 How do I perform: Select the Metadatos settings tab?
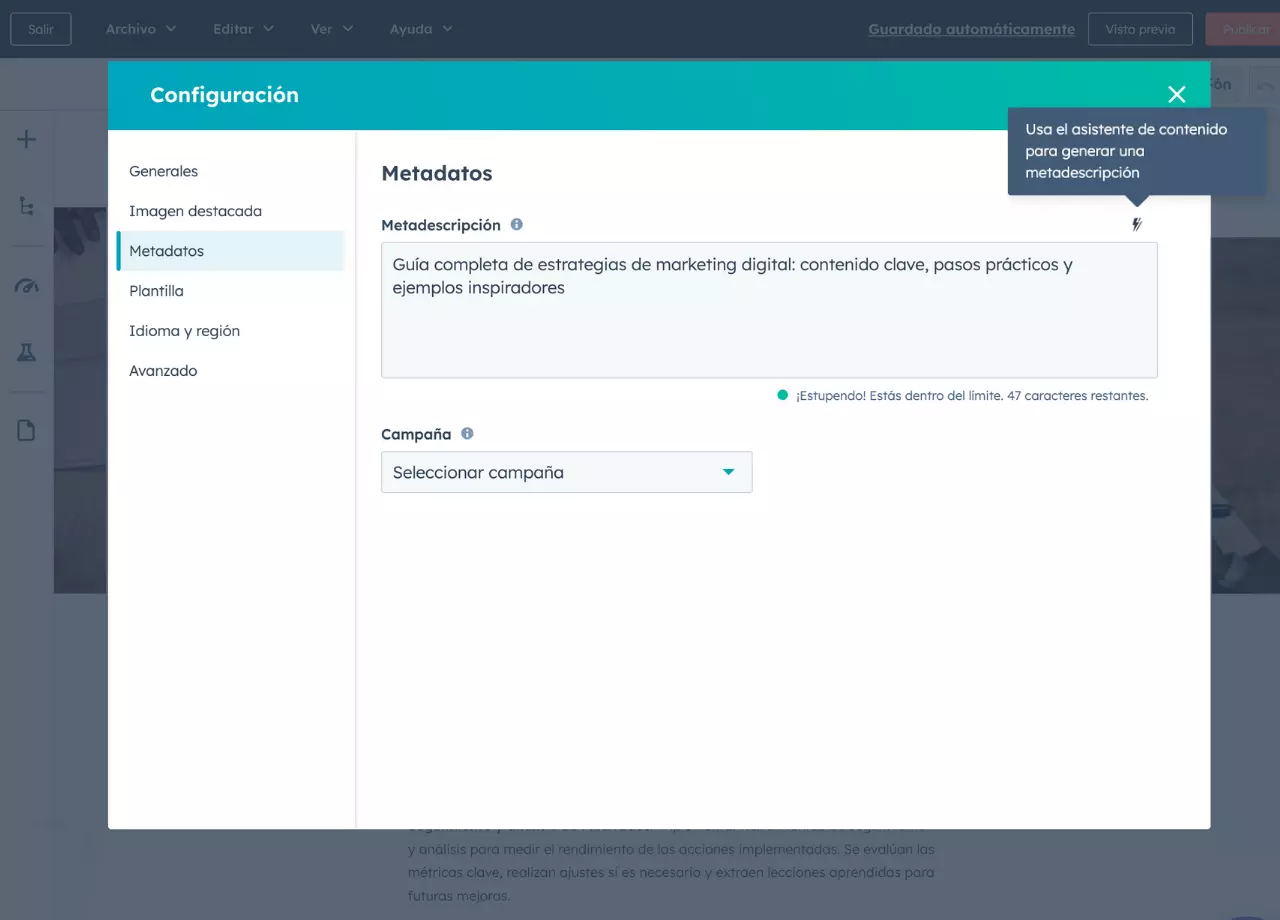(x=230, y=251)
